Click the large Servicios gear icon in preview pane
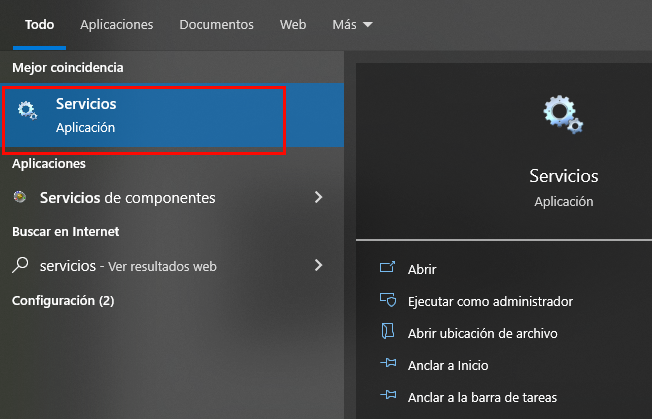This screenshot has height=419, width=652. [562, 115]
